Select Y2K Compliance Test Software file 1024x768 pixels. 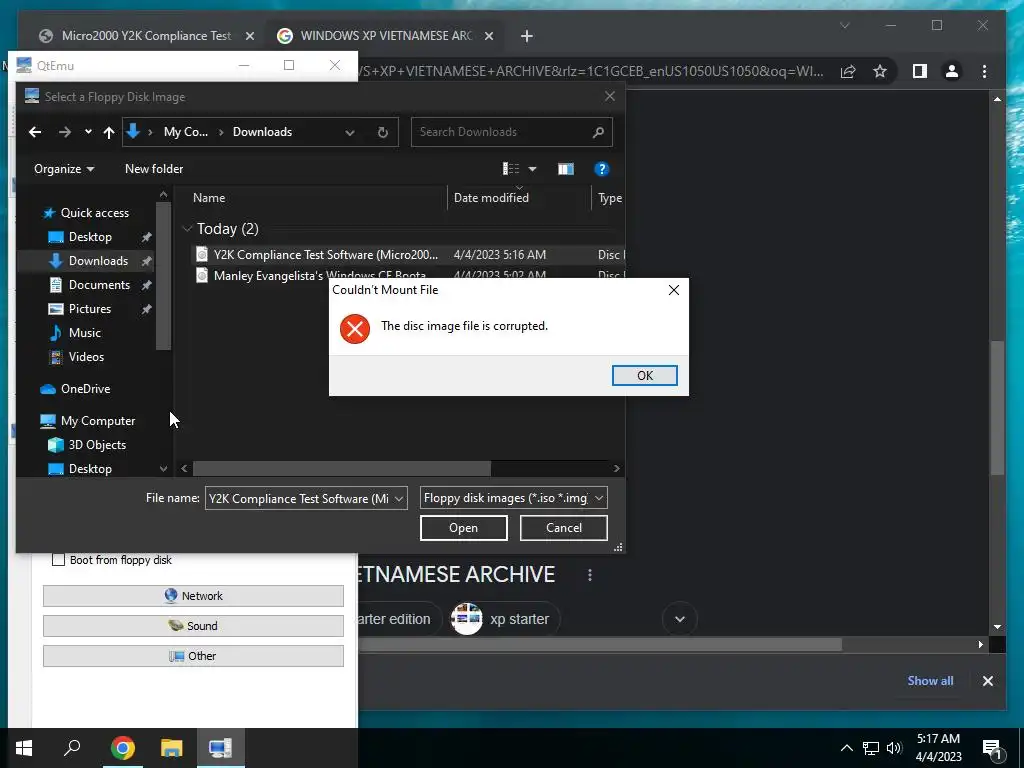coord(326,255)
